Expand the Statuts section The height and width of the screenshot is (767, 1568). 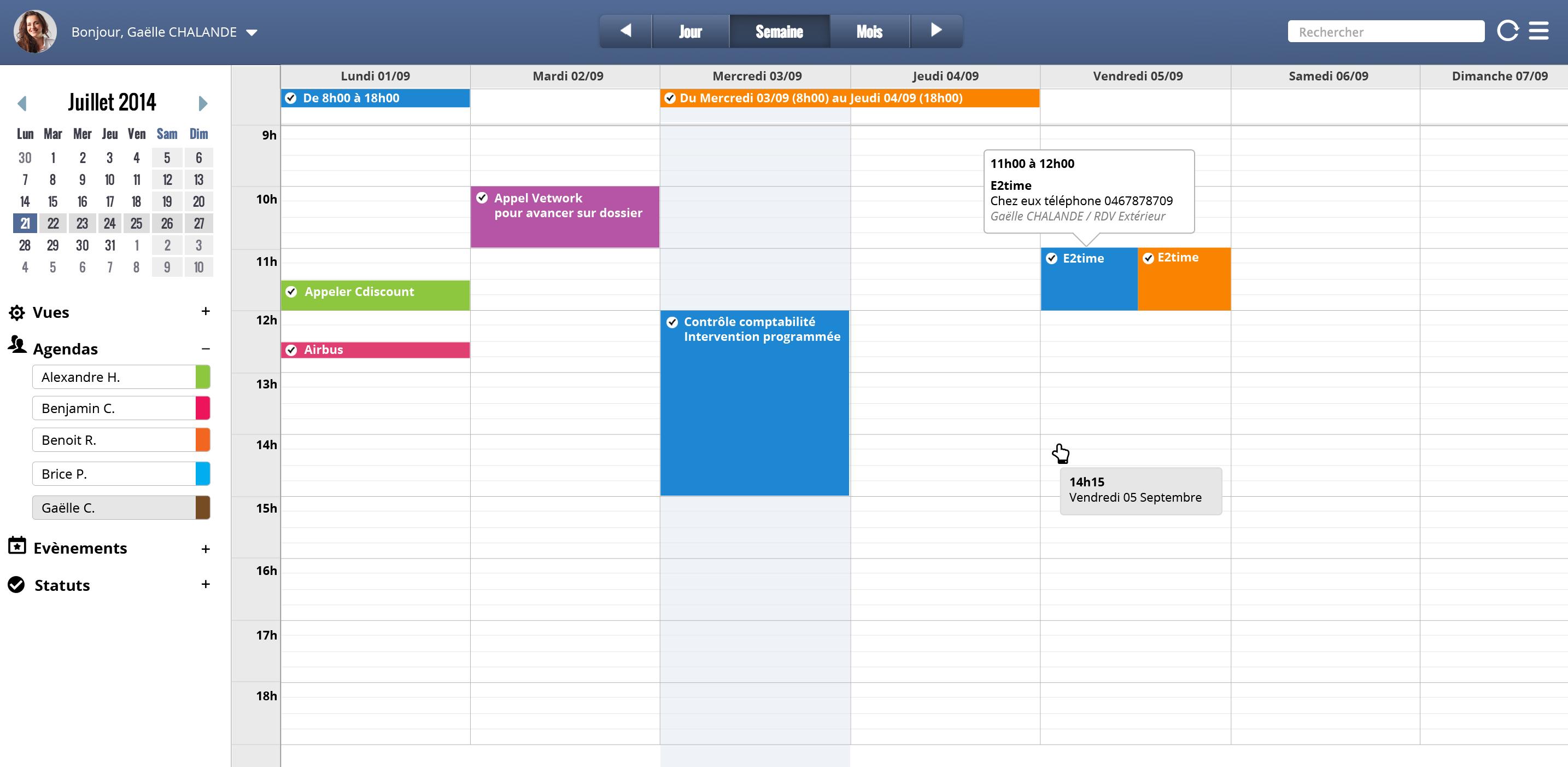coord(206,585)
